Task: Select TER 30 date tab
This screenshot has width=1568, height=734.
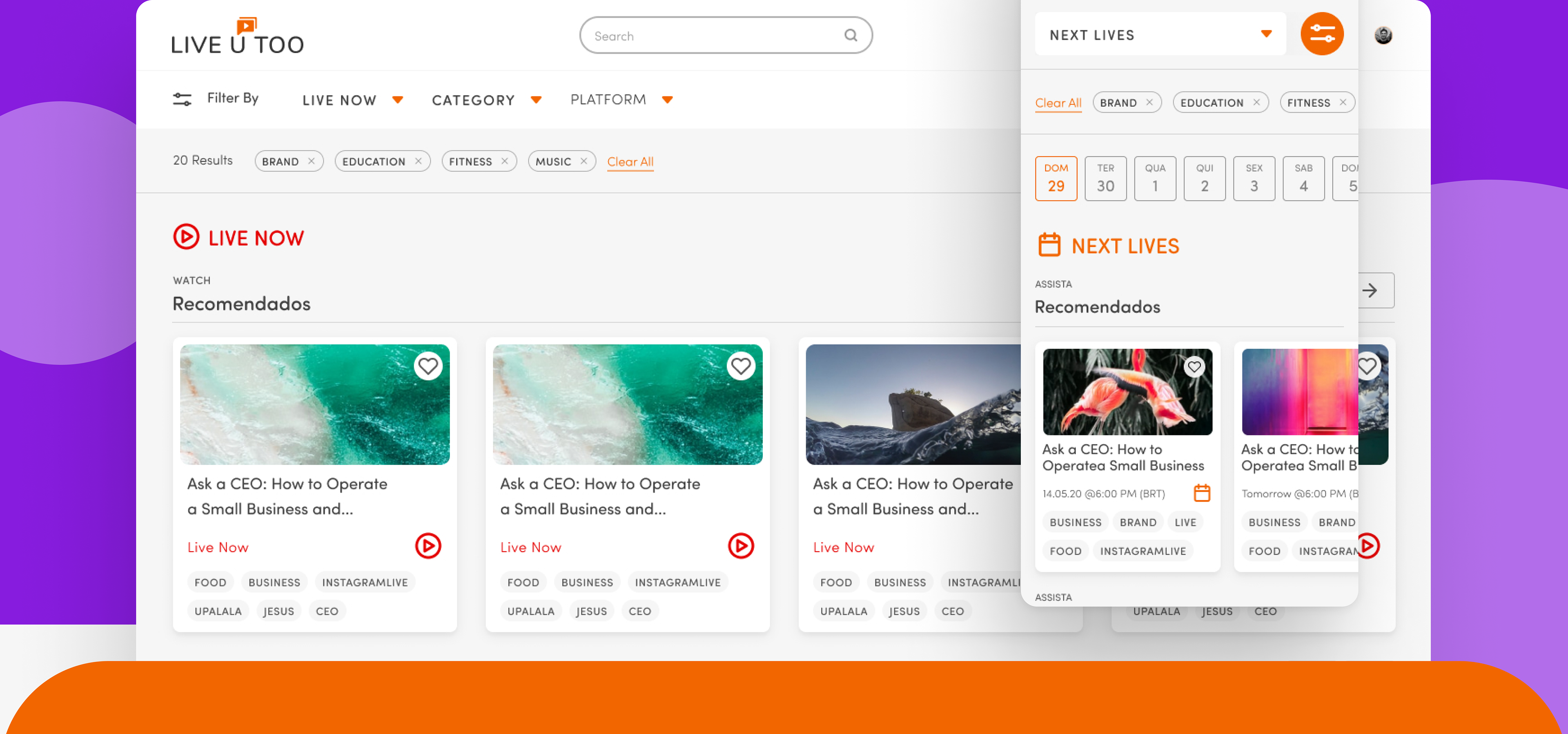Action: point(1105,178)
